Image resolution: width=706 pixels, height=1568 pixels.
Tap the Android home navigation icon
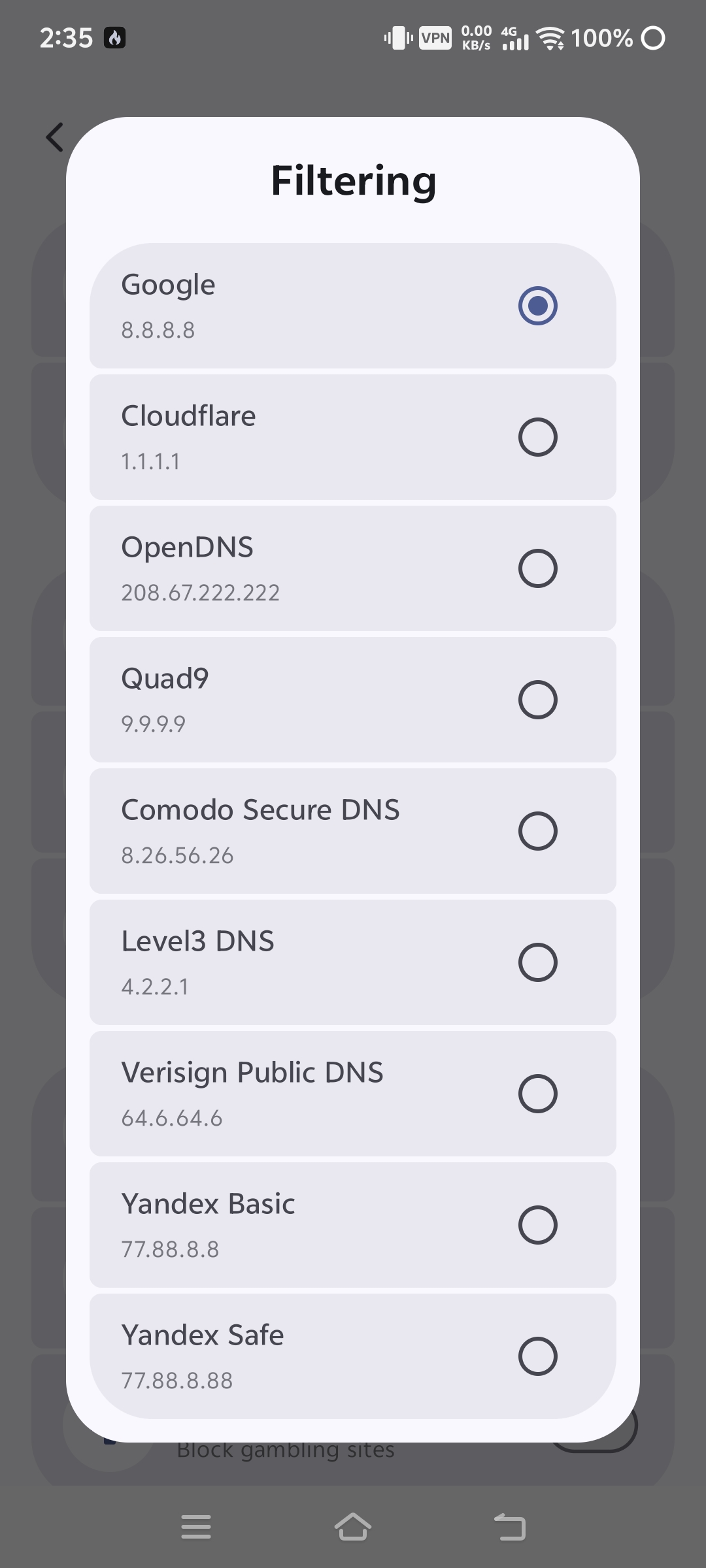[x=353, y=1527]
